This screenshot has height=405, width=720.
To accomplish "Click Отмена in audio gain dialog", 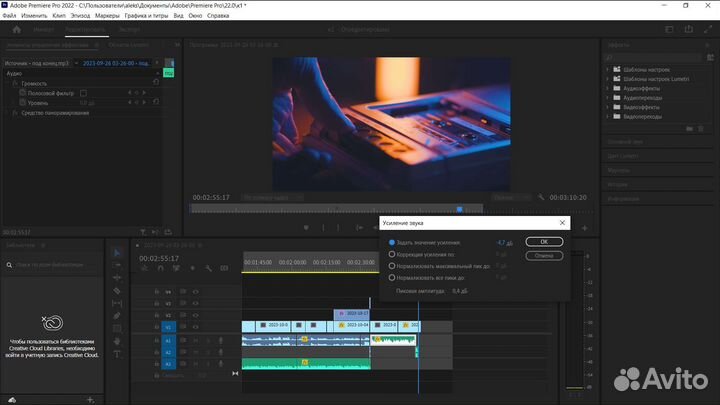I will point(544,255).
